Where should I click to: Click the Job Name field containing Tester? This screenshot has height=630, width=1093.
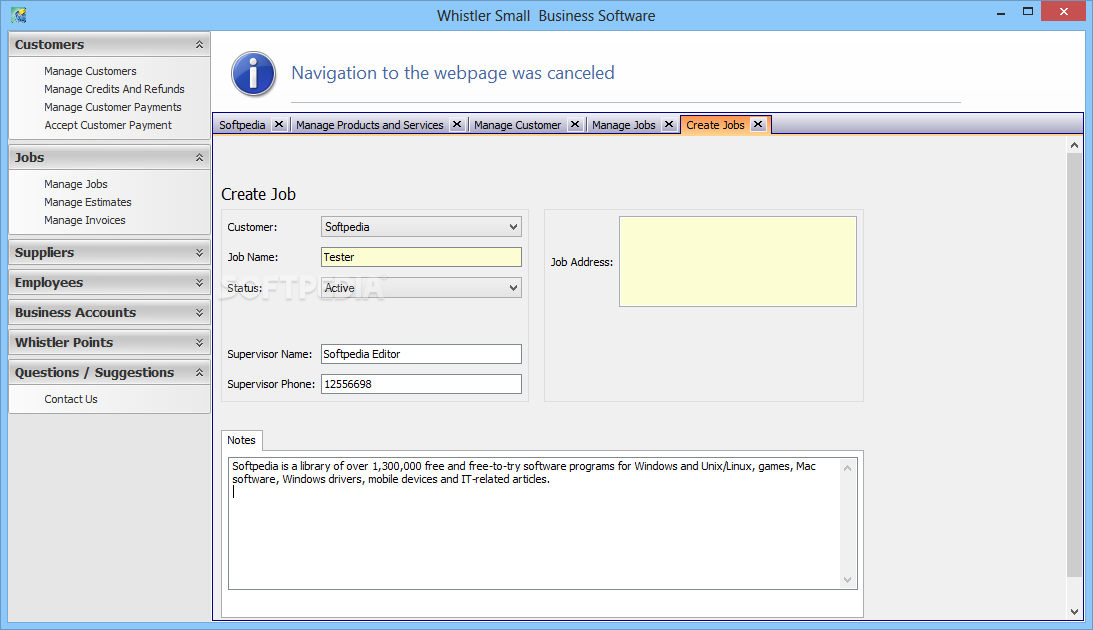click(421, 257)
